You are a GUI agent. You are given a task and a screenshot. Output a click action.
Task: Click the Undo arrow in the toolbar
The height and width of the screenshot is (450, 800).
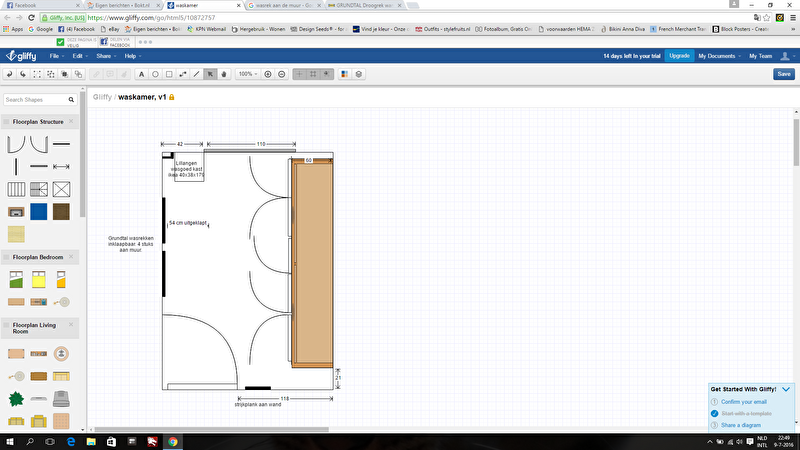tap(10, 74)
